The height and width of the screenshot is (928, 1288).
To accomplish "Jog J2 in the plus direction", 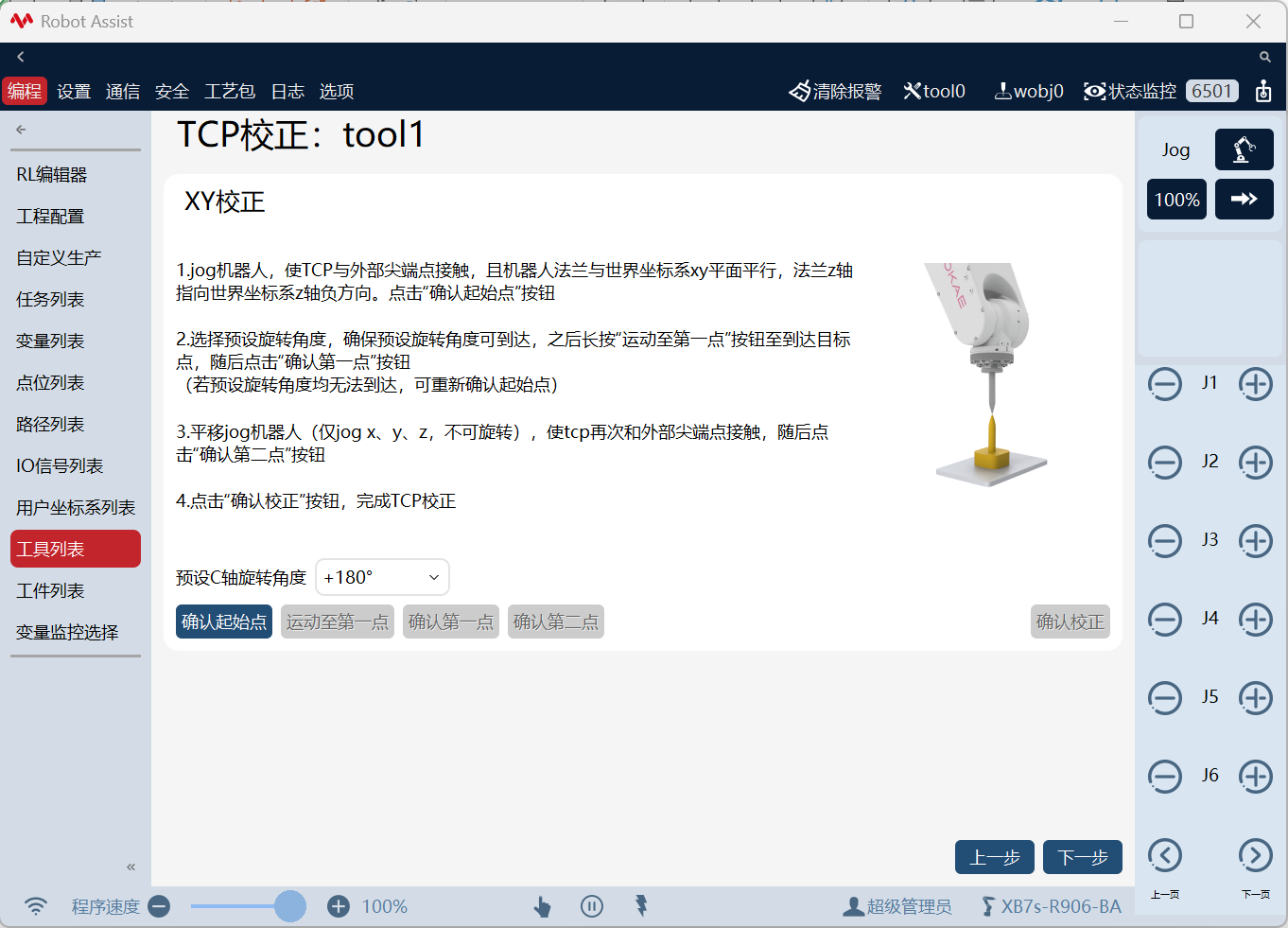I will [x=1256, y=463].
